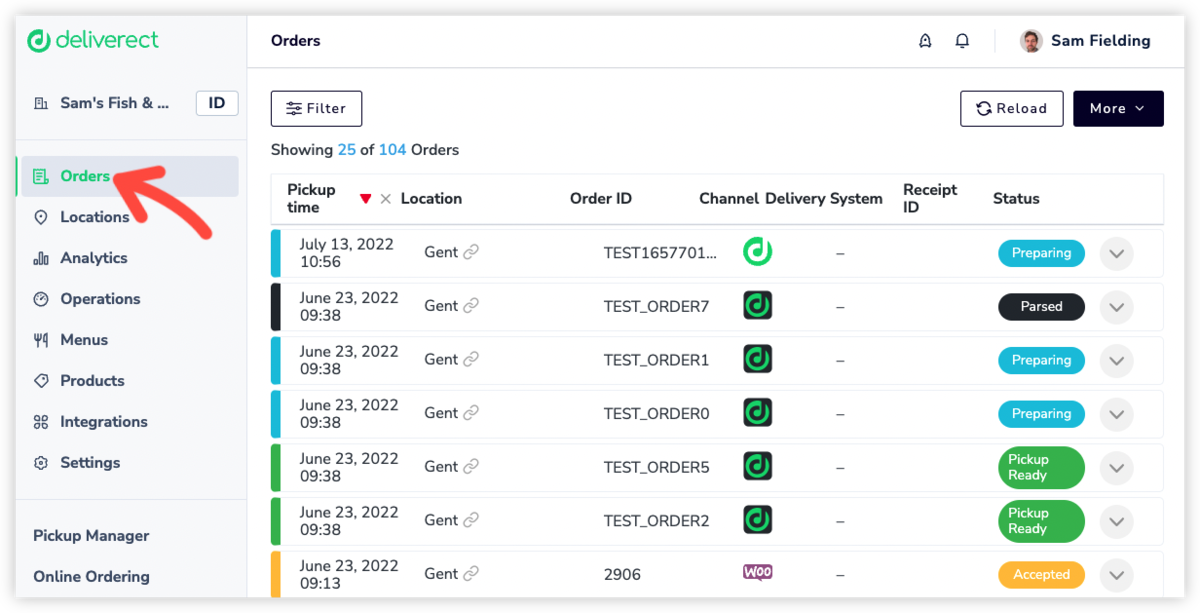Reload the orders list
Image resolution: width=1200 pixels, height=613 pixels.
(x=1011, y=109)
